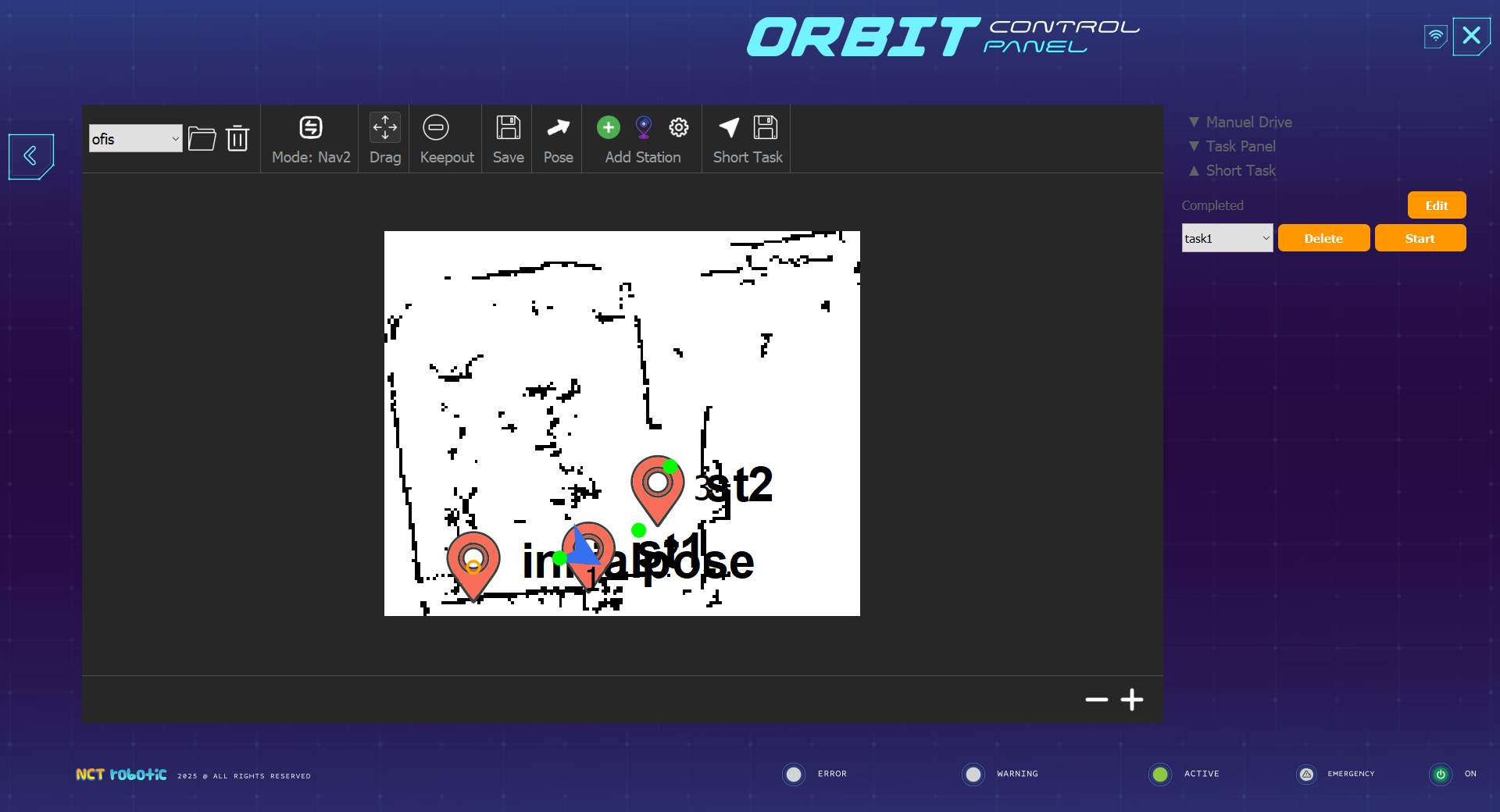Click the trash icon to delete map

[237, 139]
